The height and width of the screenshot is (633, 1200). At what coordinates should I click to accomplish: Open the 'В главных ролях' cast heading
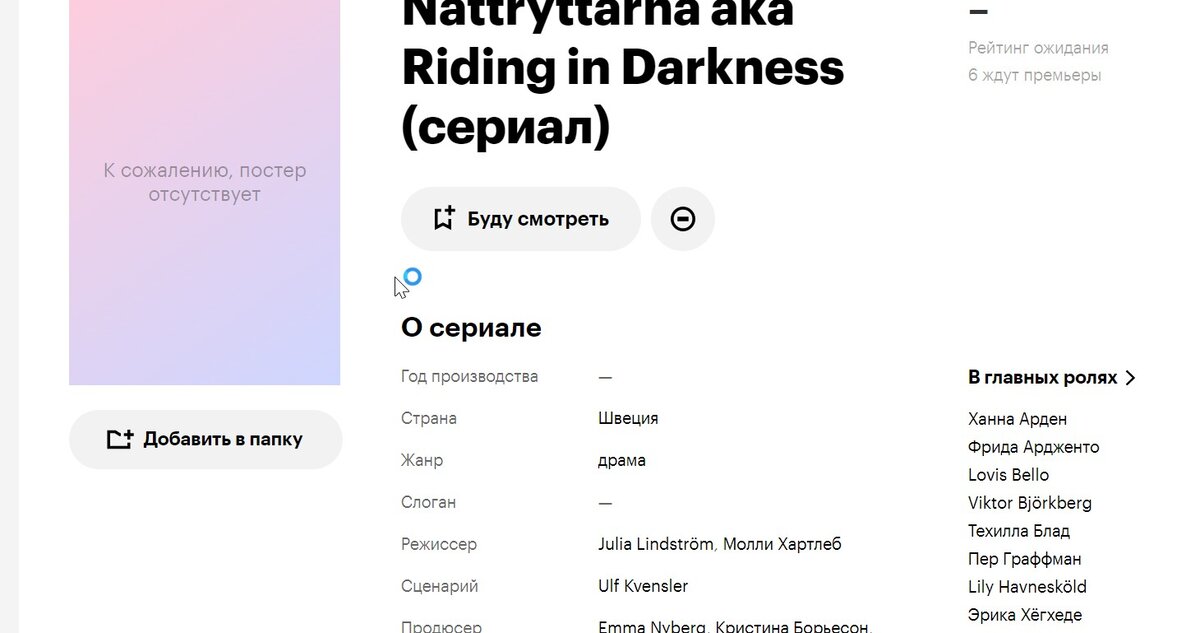tap(1043, 378)
